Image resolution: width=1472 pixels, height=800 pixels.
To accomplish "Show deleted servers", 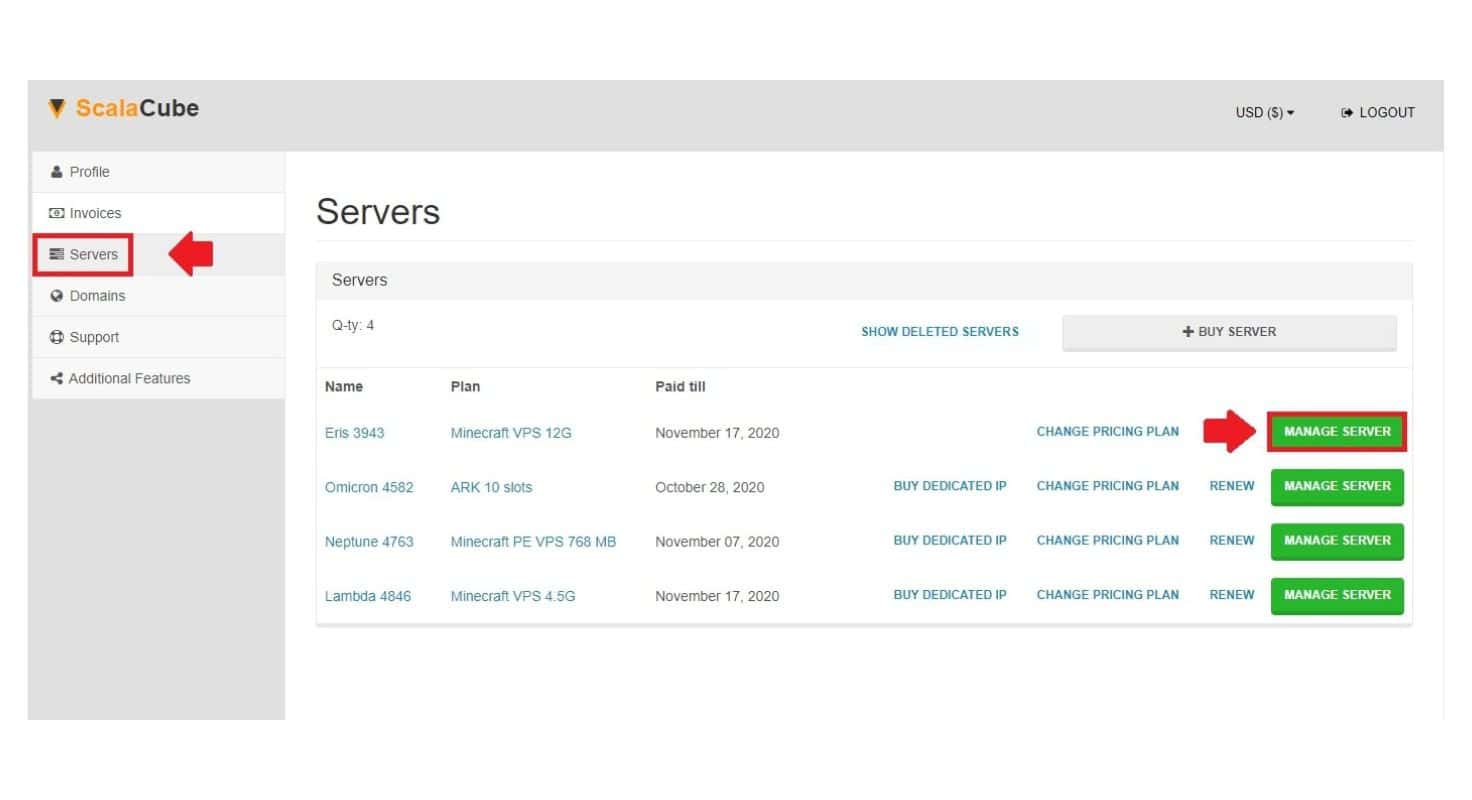I will coord(939,332).
